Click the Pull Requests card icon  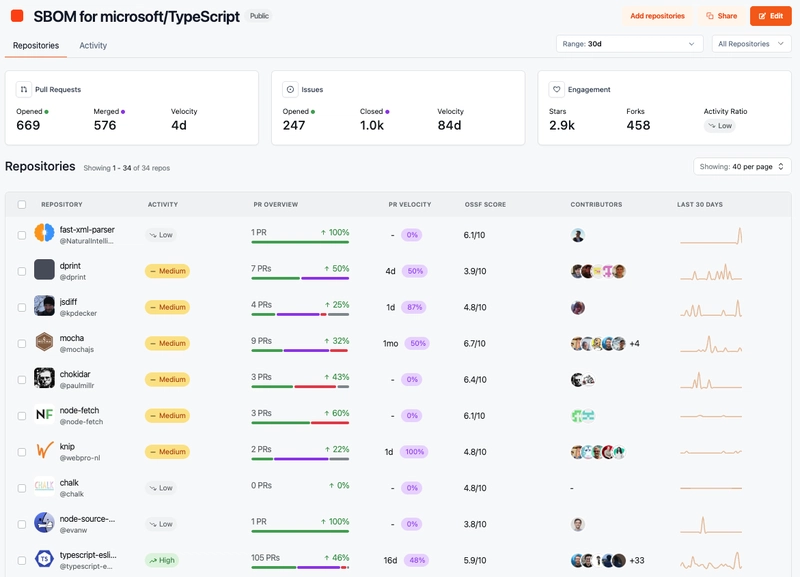[x=23, y=89]
